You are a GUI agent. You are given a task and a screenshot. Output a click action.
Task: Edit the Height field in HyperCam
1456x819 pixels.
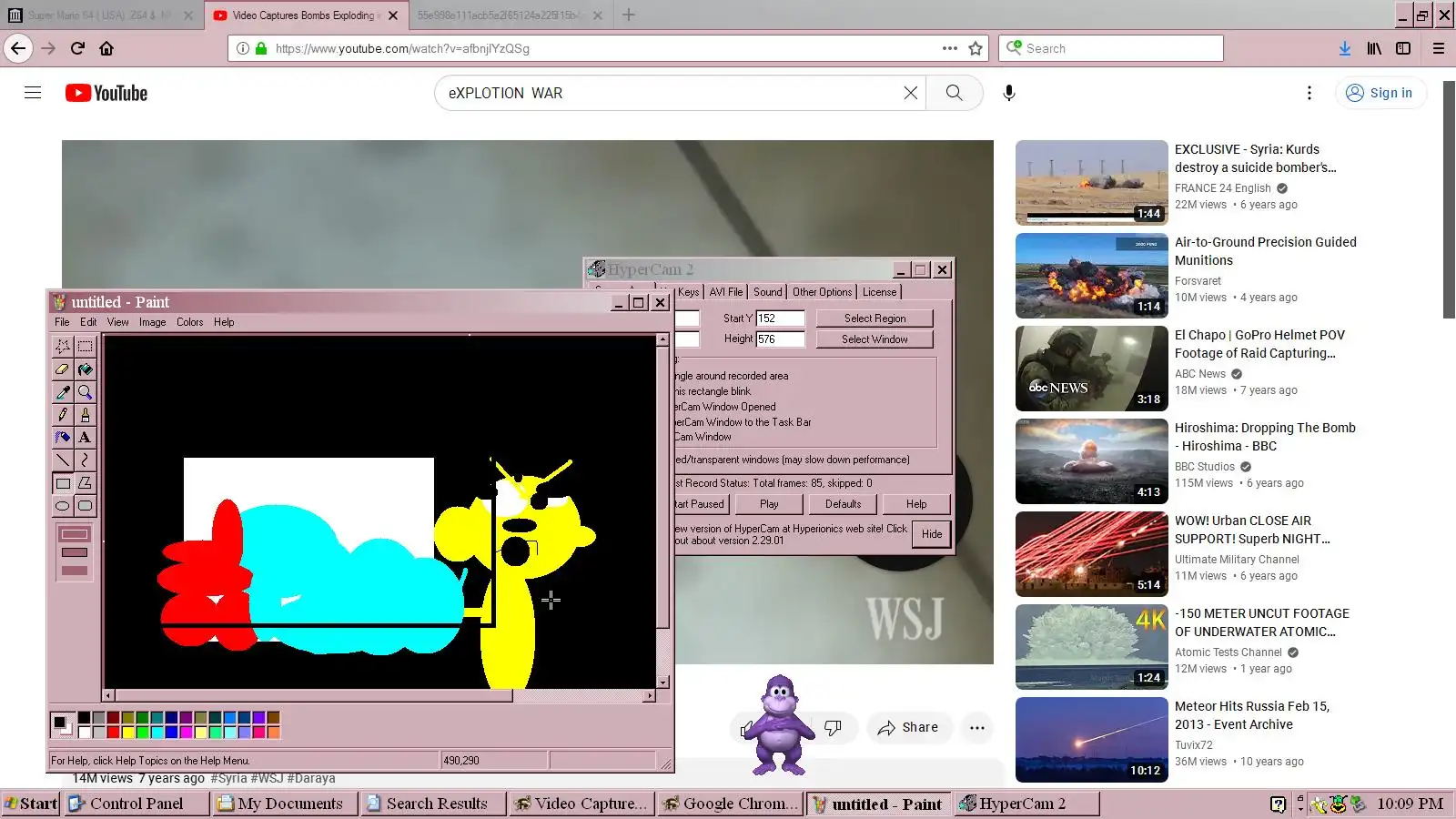781,339
